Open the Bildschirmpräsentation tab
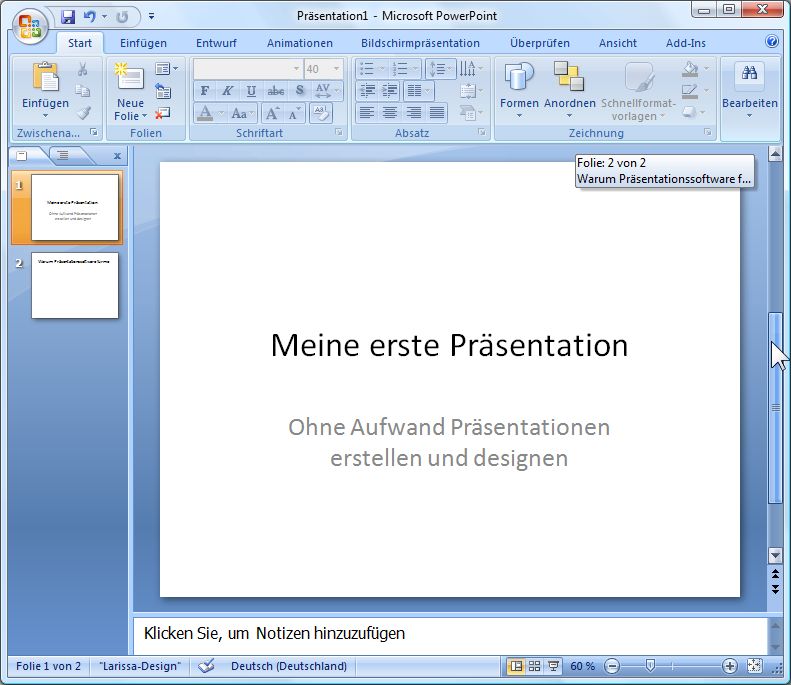 coord(420,43)
